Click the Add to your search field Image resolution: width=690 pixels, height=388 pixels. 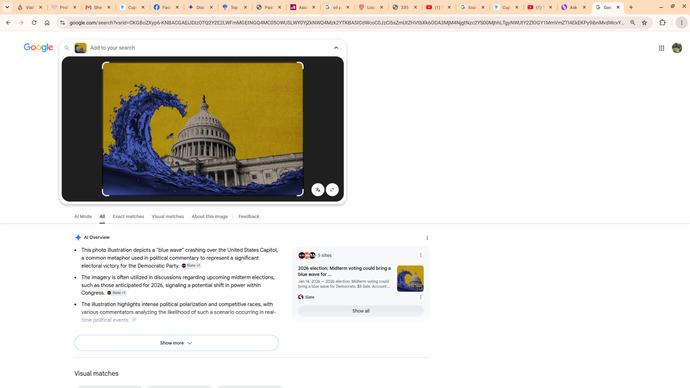pos(112,48)
